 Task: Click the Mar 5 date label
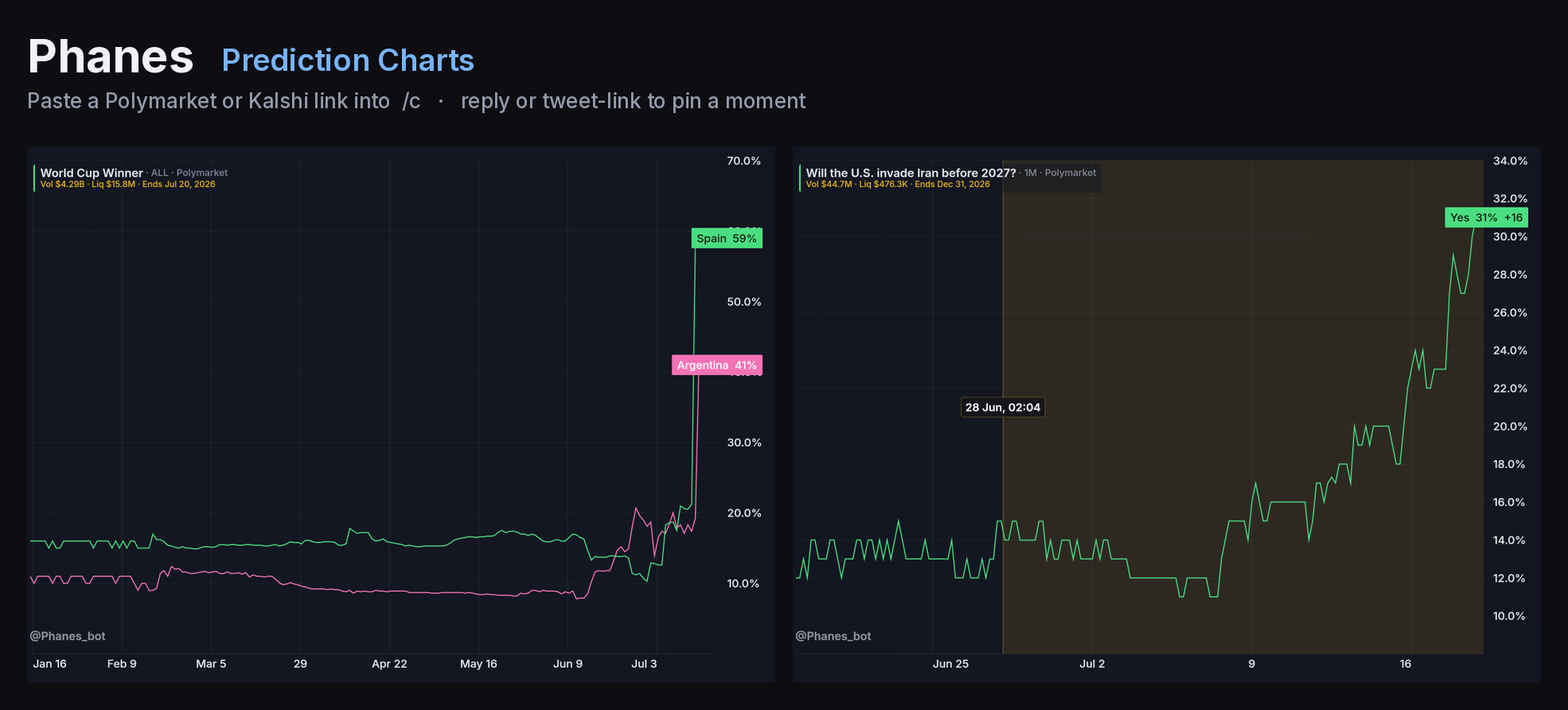point(211,664)
